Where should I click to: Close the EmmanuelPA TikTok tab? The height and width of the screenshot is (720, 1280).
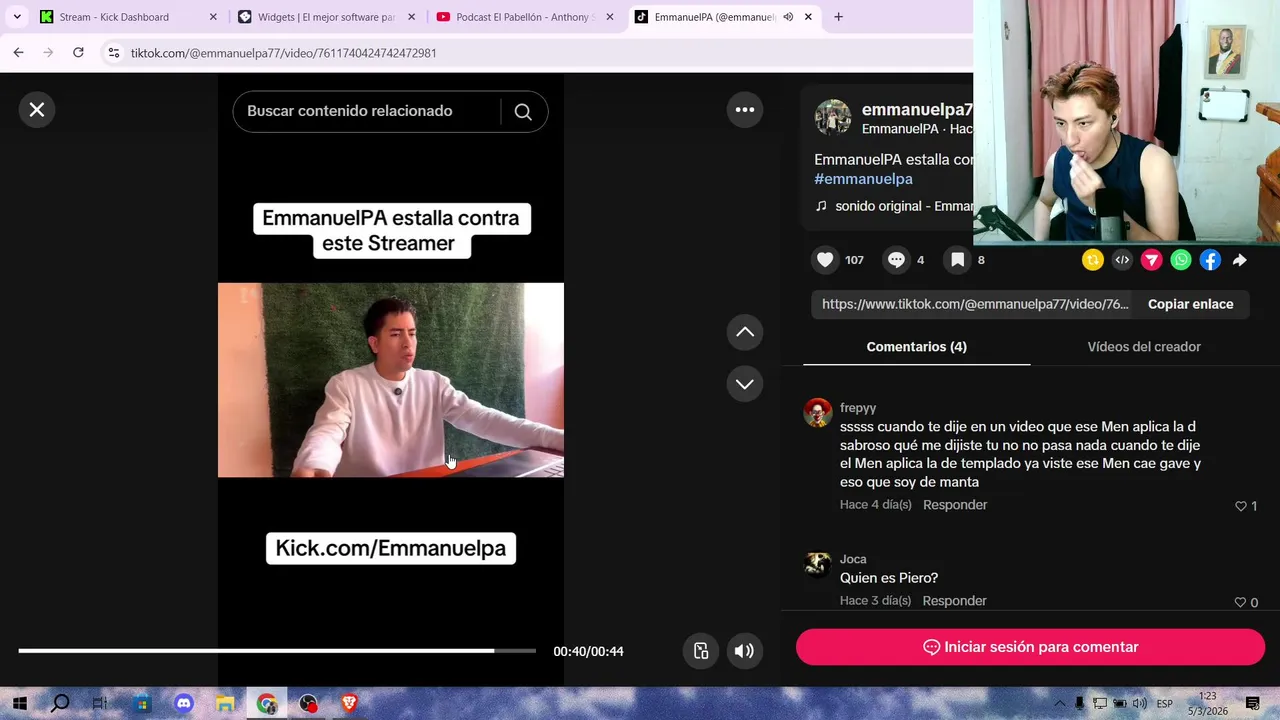click(808, 17)
